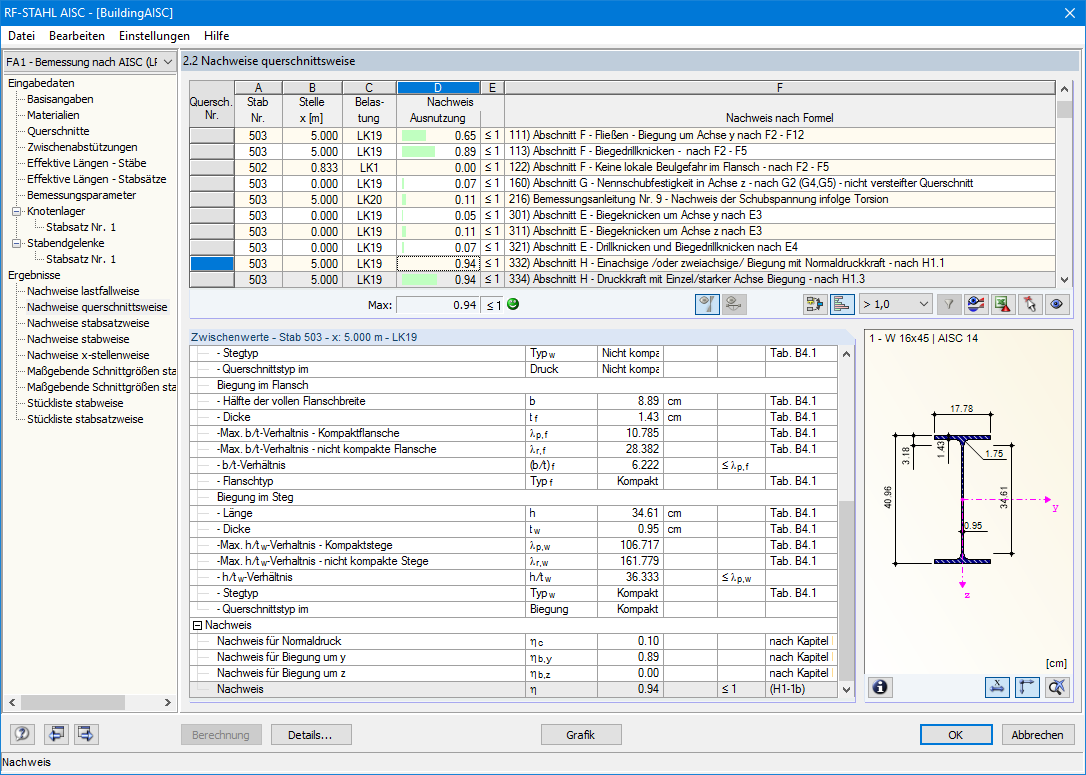Open Bemessungsparameter in the navigator
1086x775 pixels.
[x=82, y=195]
